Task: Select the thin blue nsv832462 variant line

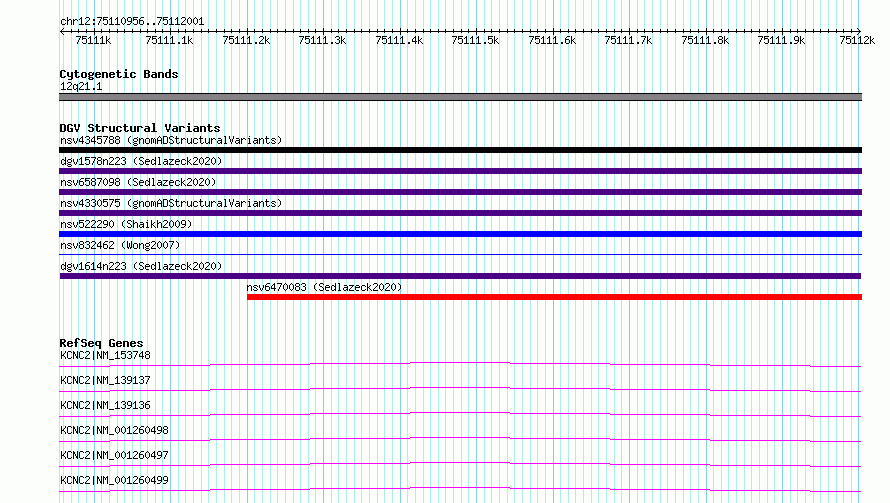Action: 460,254
